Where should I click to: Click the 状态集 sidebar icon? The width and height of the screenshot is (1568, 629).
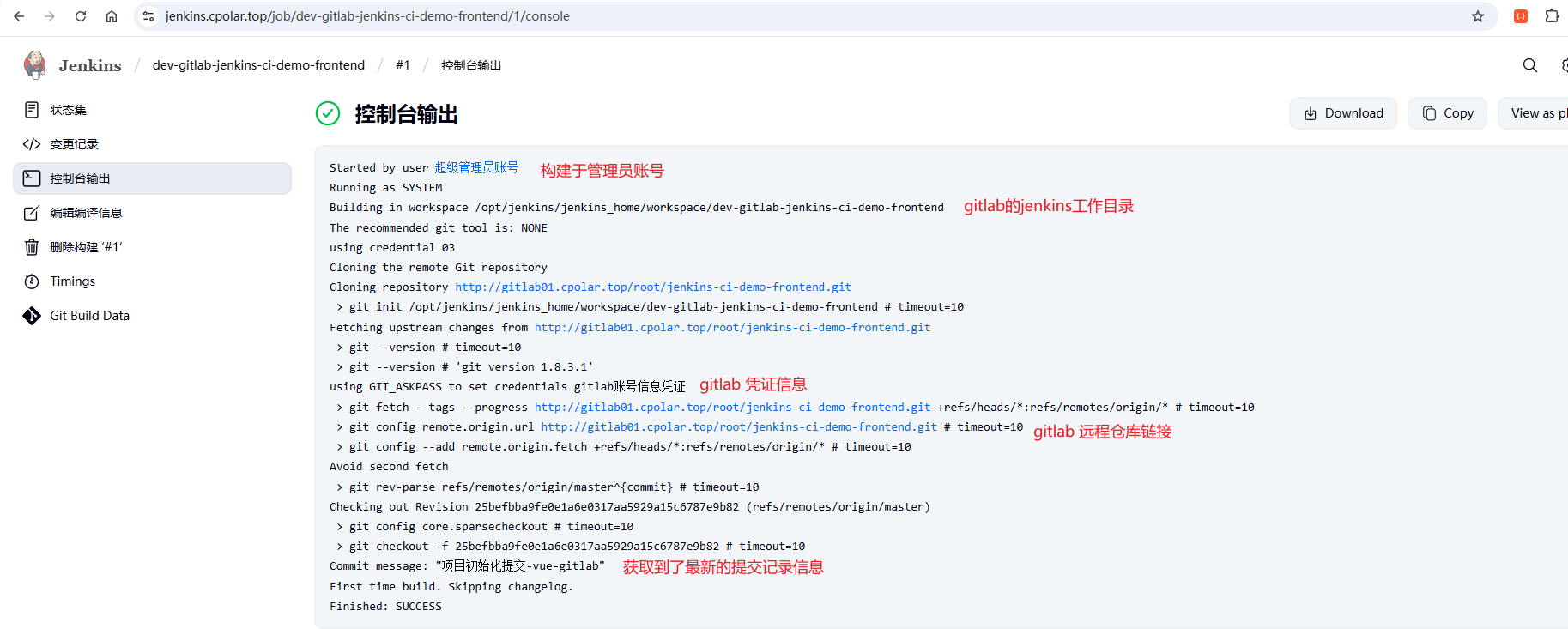(32, 110)
